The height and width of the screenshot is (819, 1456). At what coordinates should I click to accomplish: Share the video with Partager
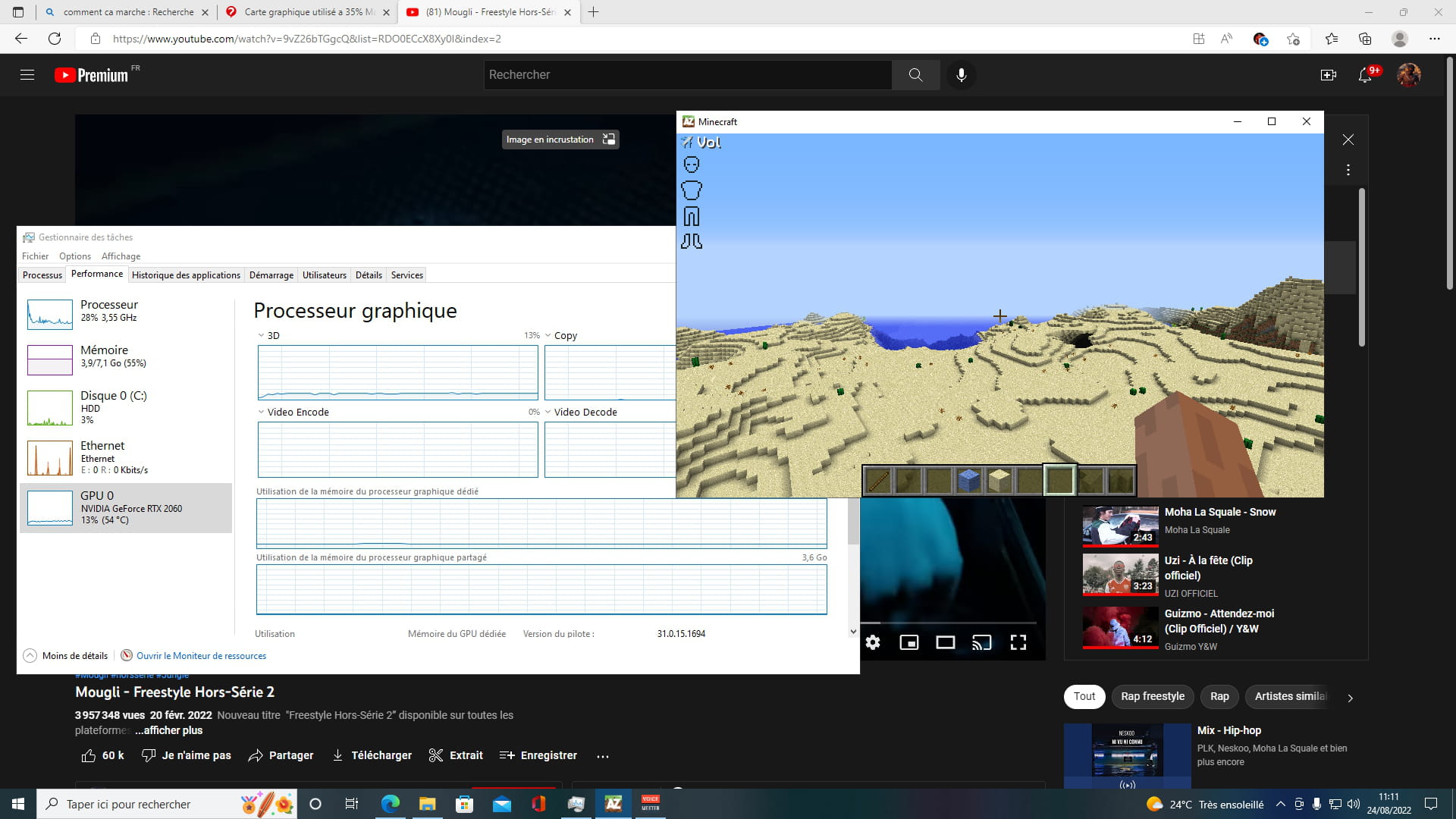[x=281, y=755]
